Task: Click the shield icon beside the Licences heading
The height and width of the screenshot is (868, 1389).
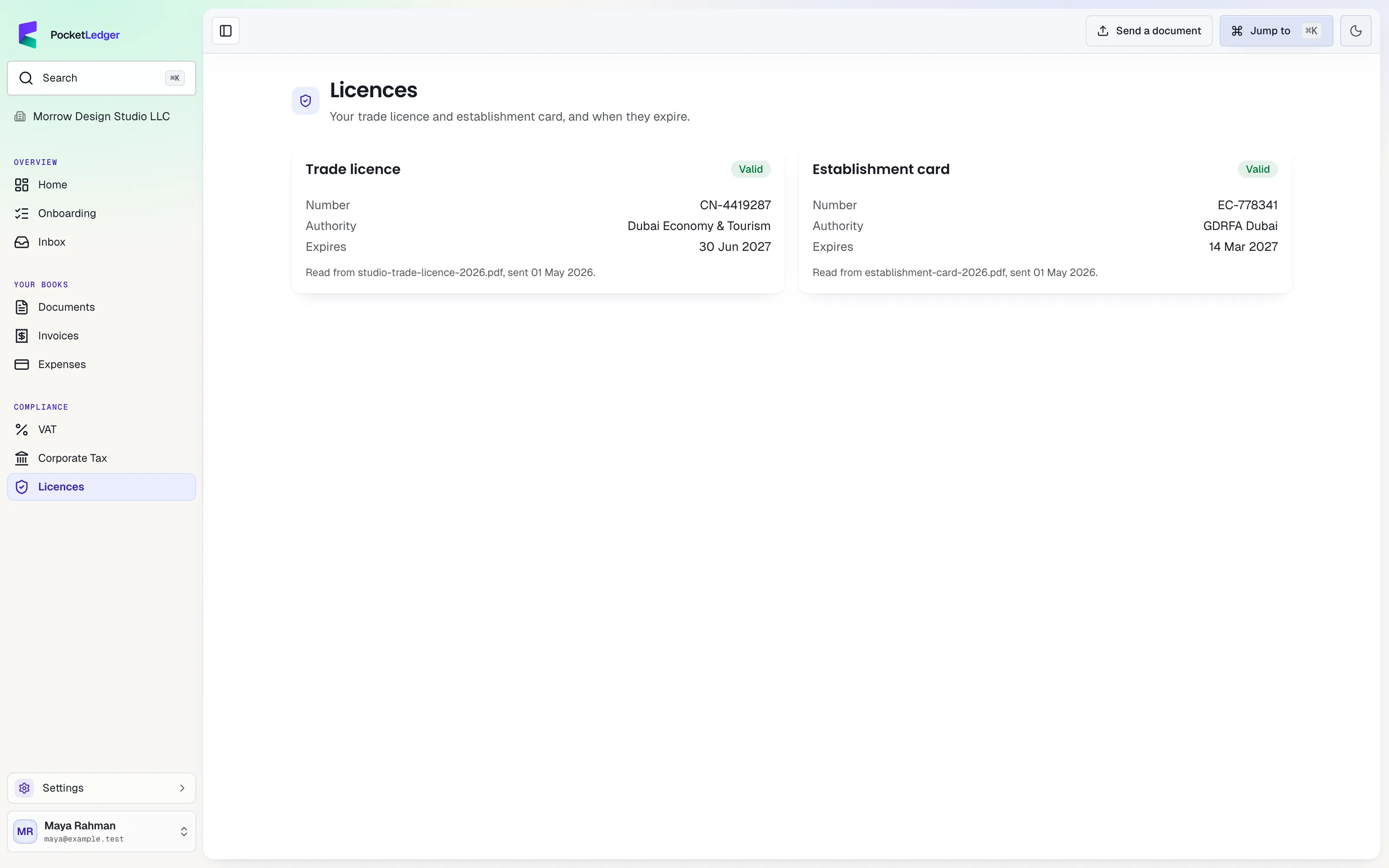Action: pyautogui.click(x=305, y=101)
